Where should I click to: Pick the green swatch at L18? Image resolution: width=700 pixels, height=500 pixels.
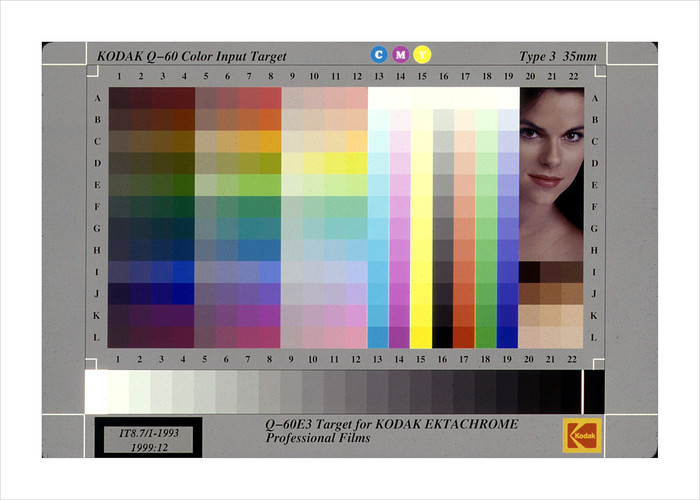(486, 338)
